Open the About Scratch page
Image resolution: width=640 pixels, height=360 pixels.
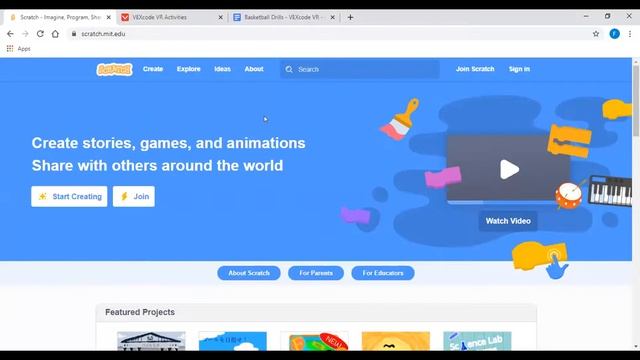click(x=249, y=273)
